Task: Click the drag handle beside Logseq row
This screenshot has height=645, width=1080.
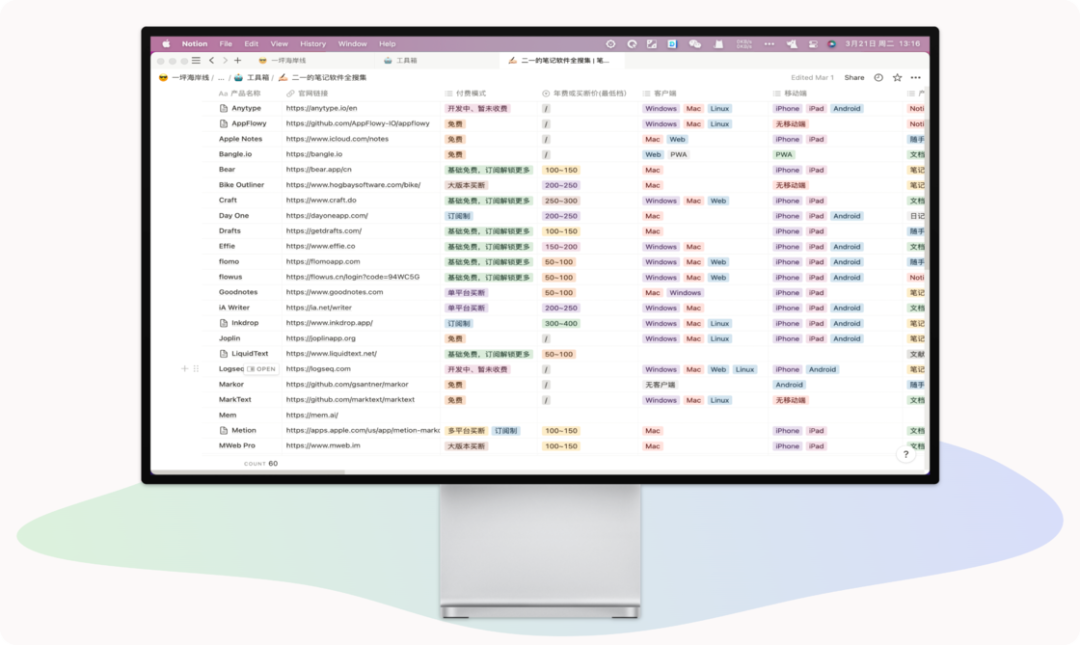Action: (196, 369)
